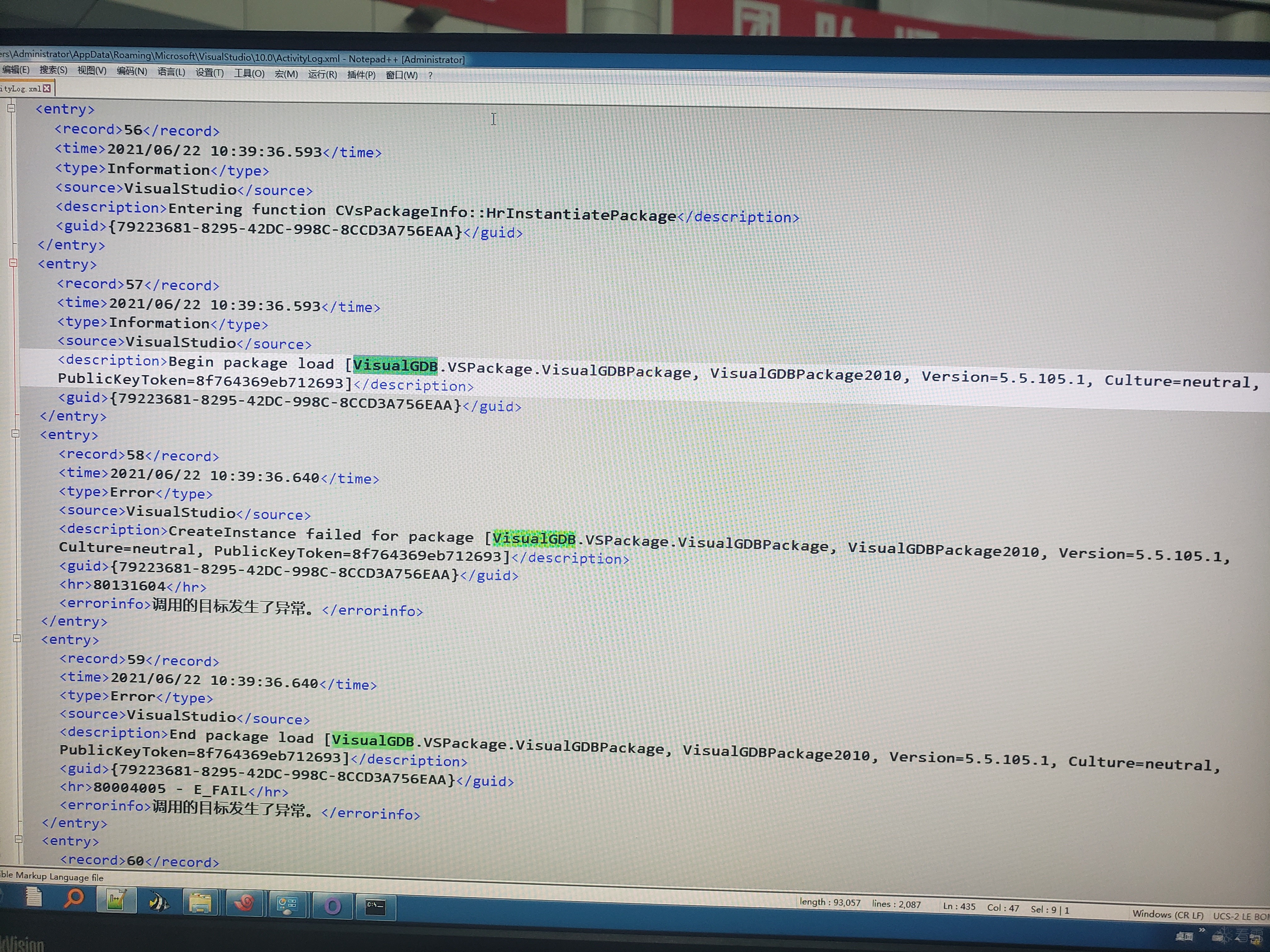The width and height of the screenshot is (1270, 952).
Task: Click the time line '10:39:36.640' in record 58
Action: pos(219,476)
